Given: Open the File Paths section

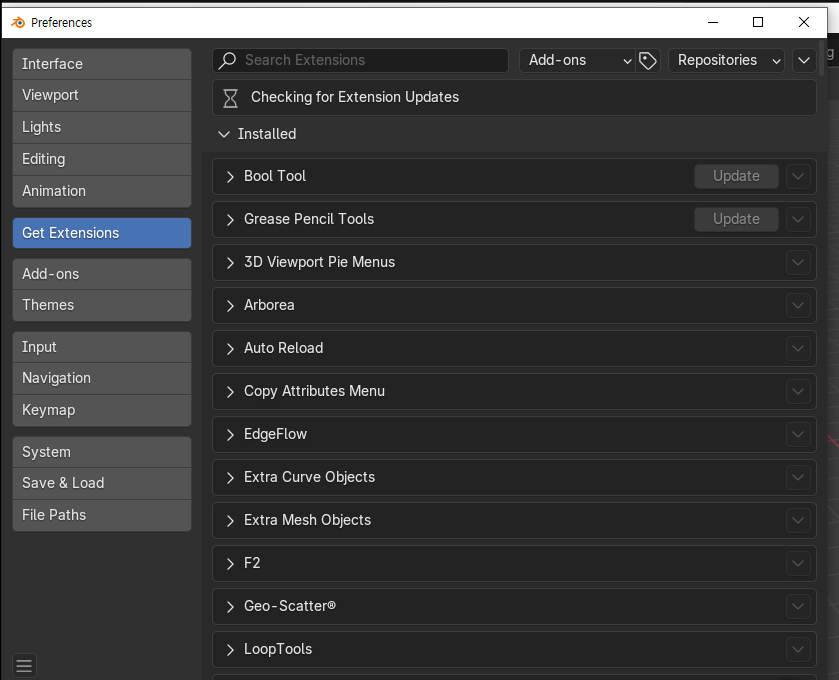Looking at the screenshot, I should (101, 515).
